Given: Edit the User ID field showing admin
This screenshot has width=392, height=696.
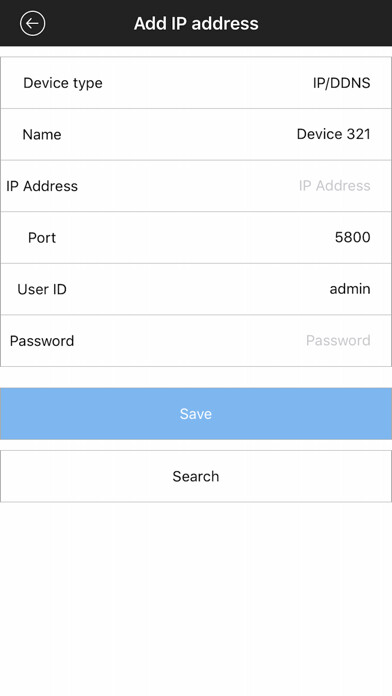Looking at the screenshot, I should click(196, 289).
